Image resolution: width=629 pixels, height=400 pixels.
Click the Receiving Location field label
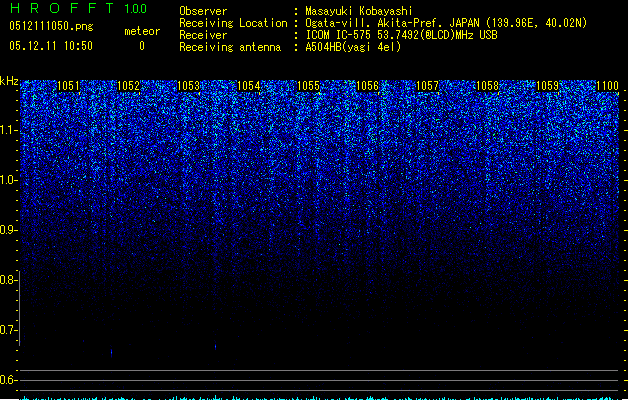point(233,23)
